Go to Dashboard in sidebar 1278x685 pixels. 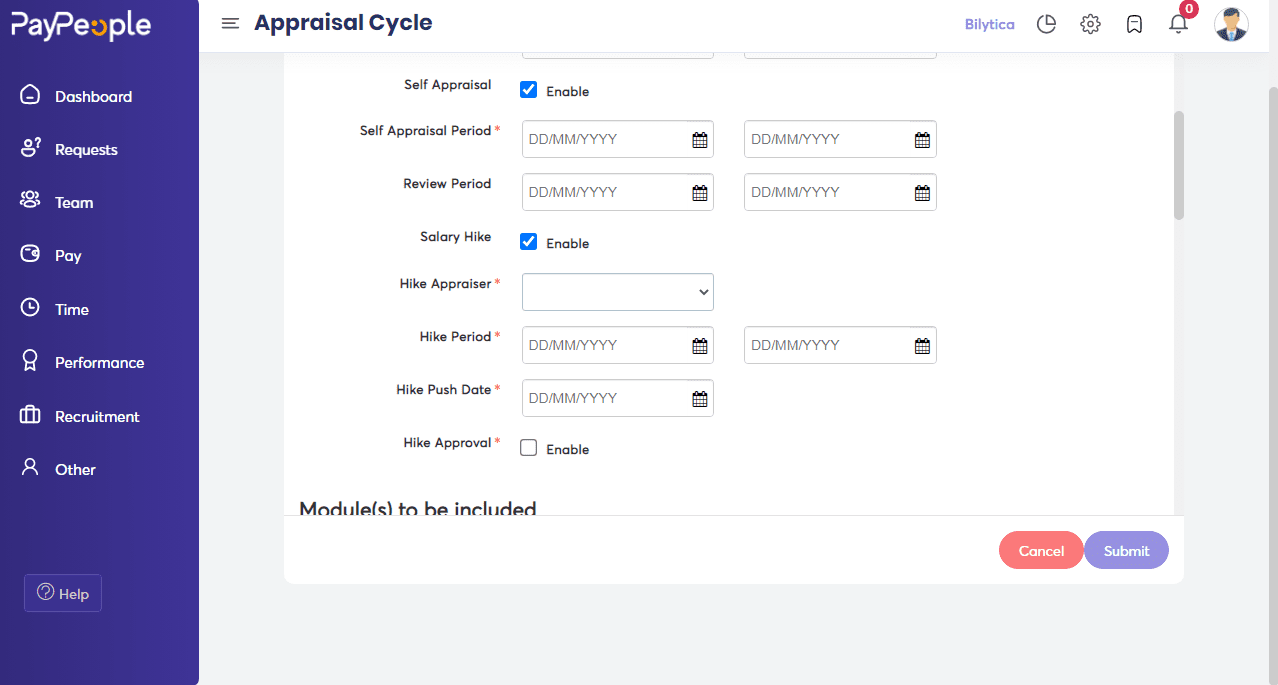pos(93,97)
